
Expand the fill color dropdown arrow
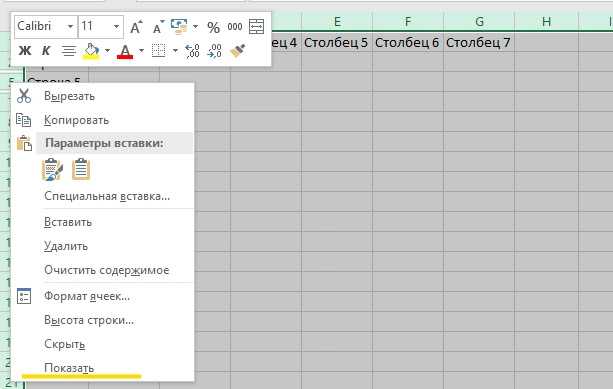point(107,51)
